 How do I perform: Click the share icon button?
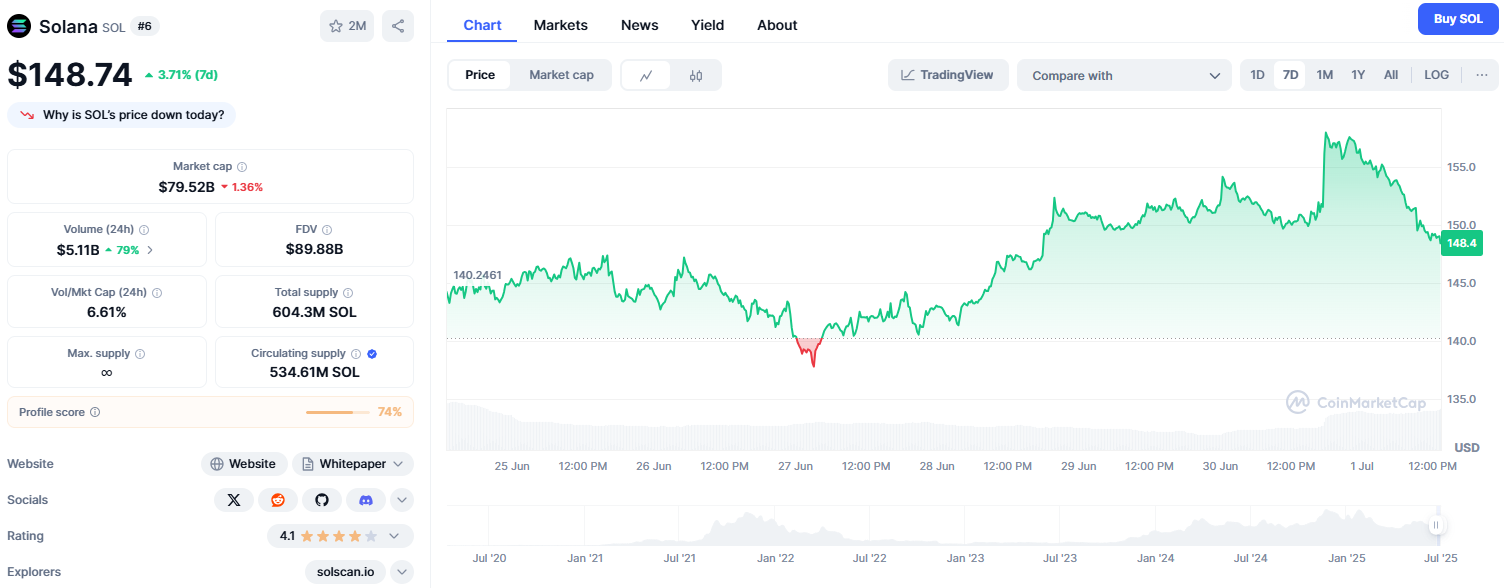point(398,26)
